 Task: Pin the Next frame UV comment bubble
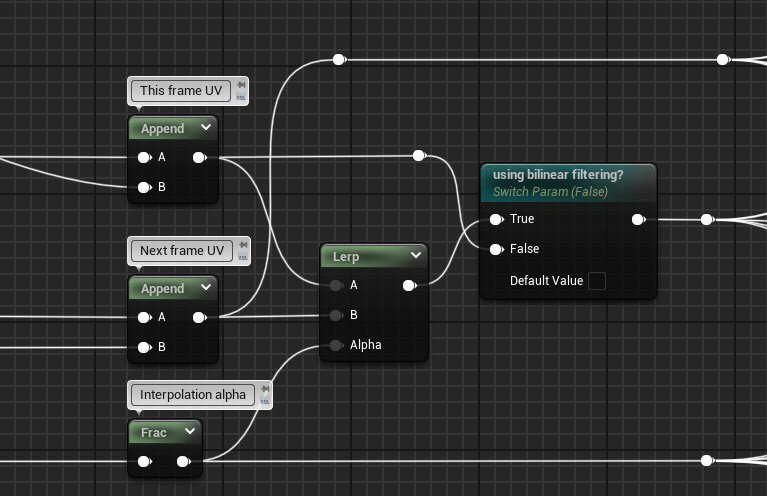tap(243, 245)
